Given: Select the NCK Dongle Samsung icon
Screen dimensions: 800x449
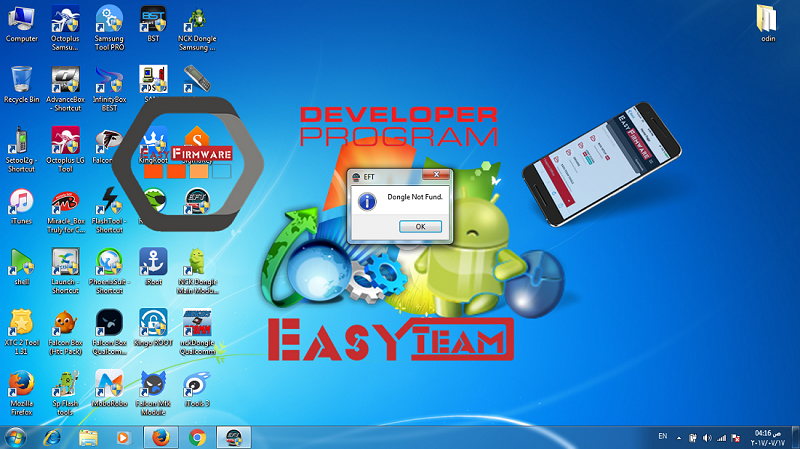Looking at the screenshot, I should tap(197, 28).
